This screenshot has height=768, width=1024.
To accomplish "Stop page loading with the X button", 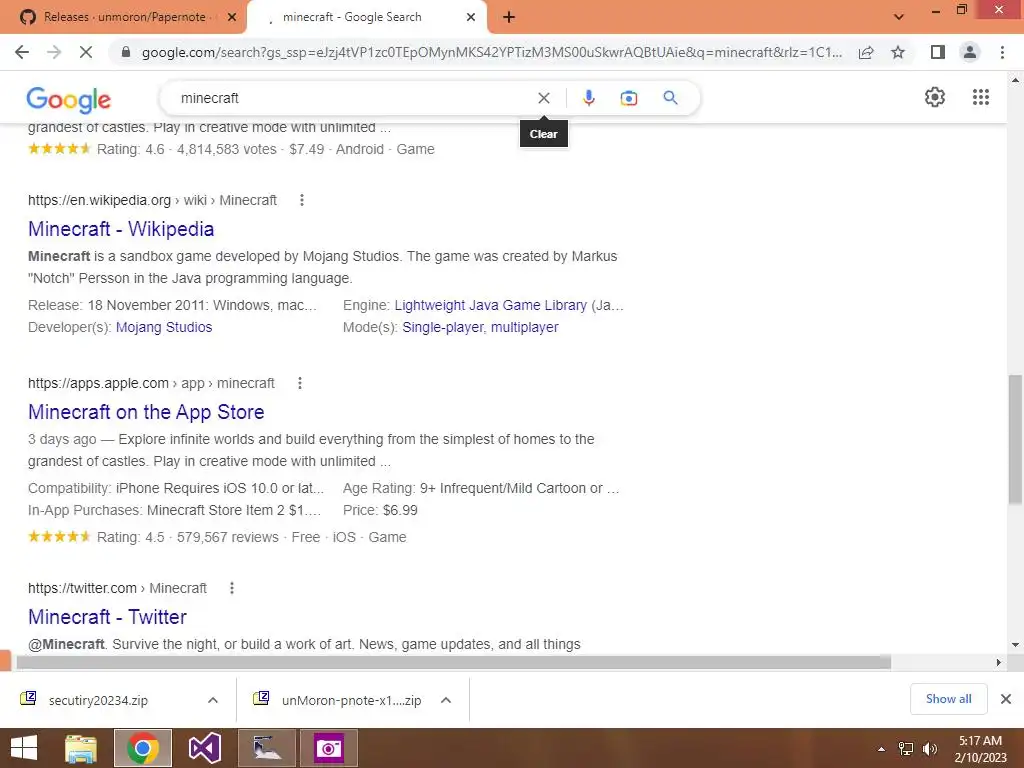I will click(x=86, y=52).
